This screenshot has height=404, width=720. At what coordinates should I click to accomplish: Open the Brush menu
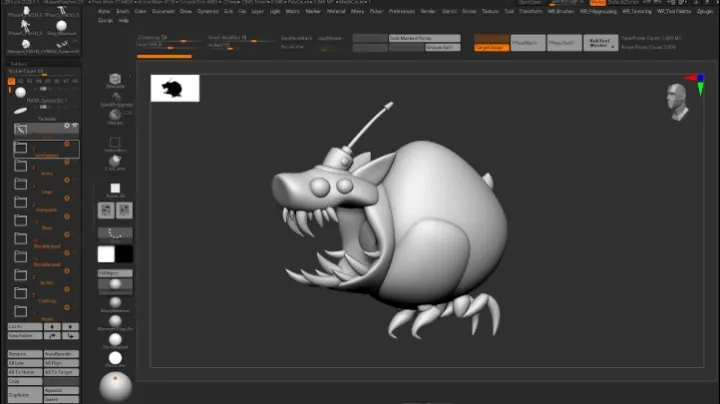coord(123,11)
